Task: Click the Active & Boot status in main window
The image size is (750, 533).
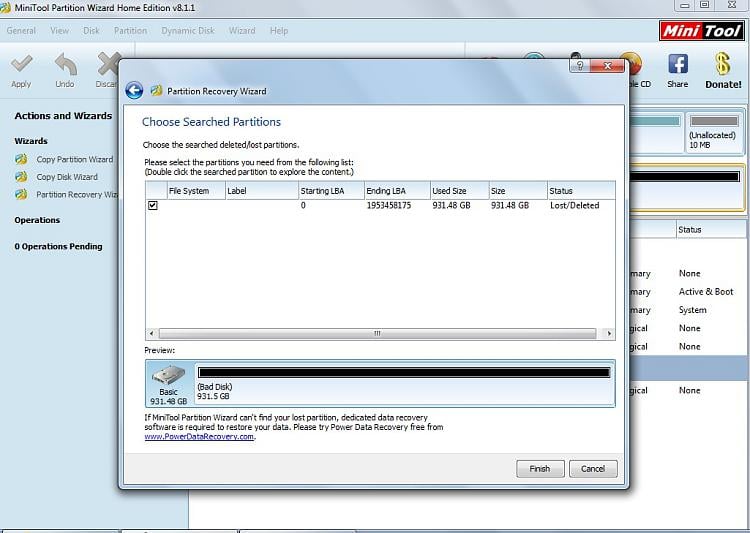Action: 706,292
